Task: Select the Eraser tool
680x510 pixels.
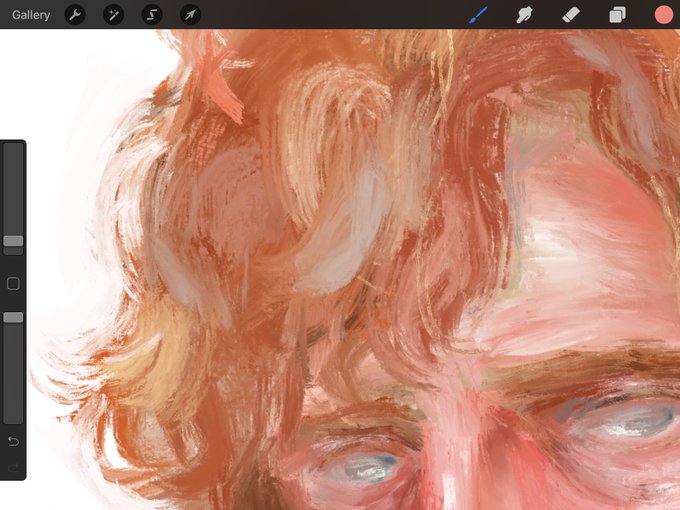Action: (571, 15)
